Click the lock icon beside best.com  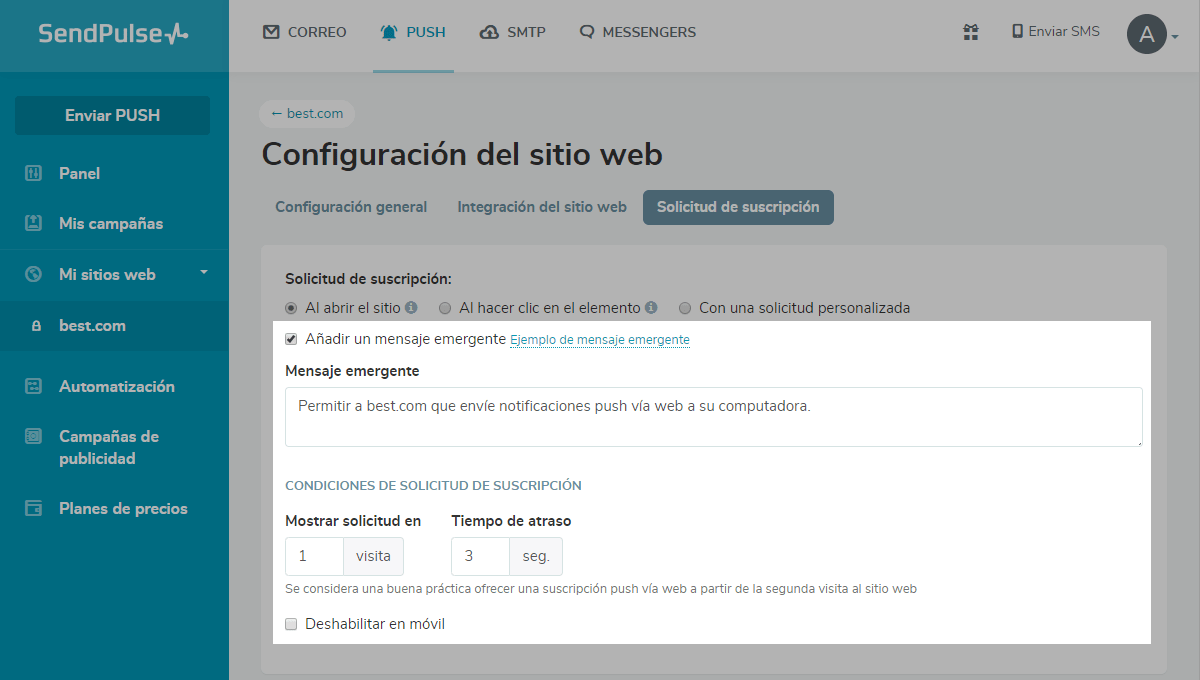[x=37, y=326]
